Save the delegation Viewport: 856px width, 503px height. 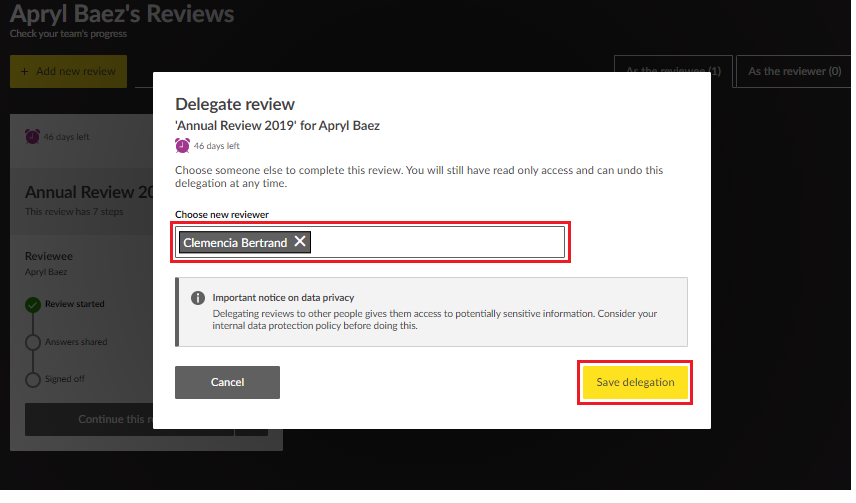pos(634,382)
